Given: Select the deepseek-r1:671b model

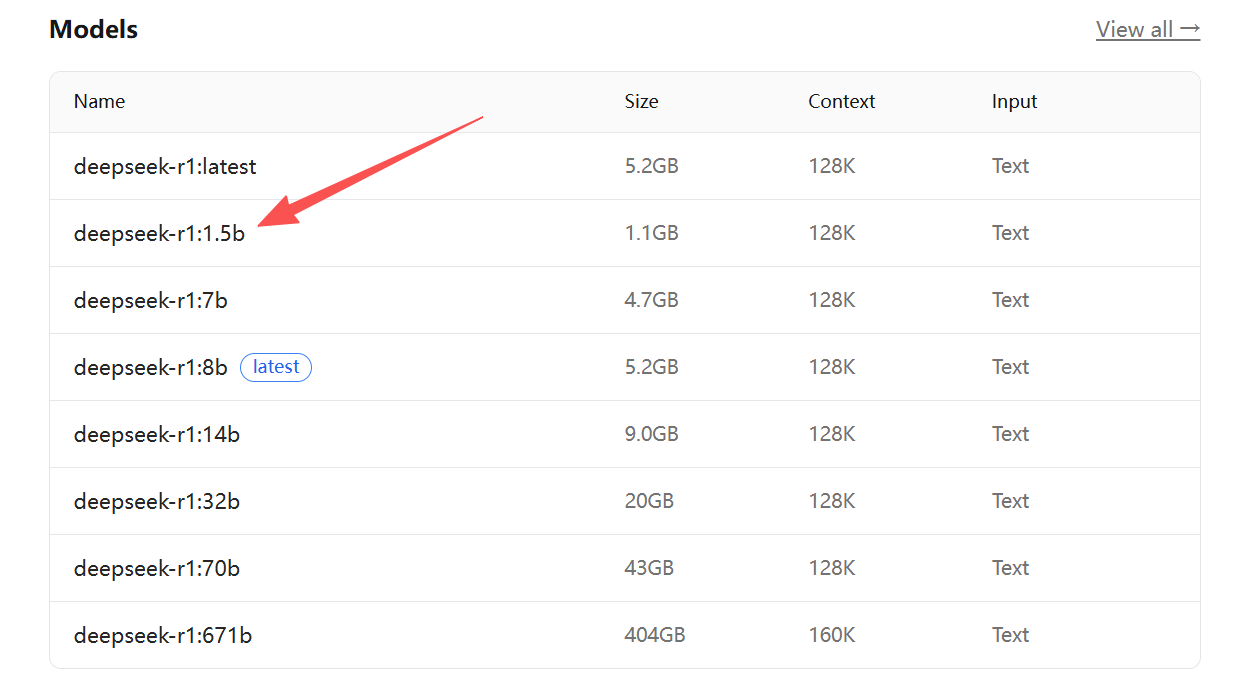Looking at the screenshot, I should [x=163, y=635].
